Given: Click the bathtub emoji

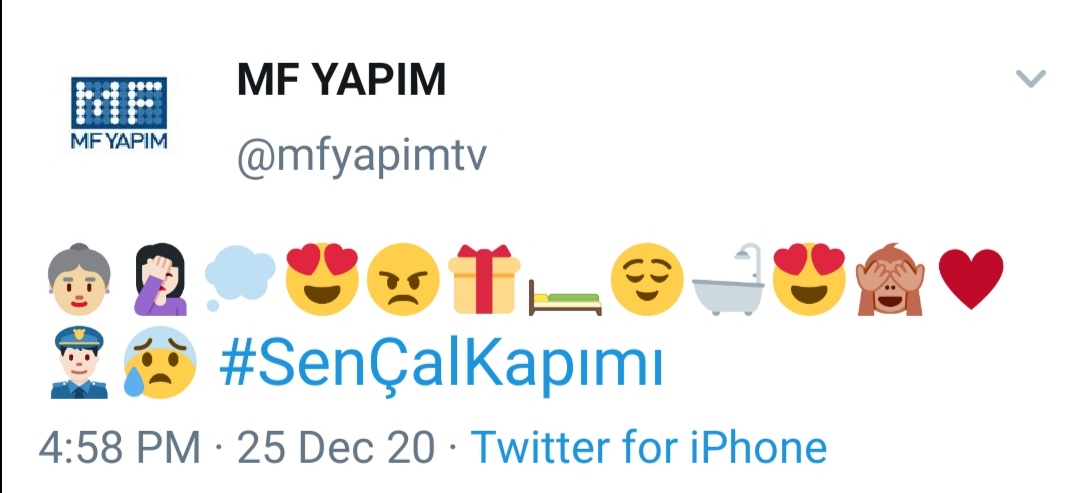Looking at the screenshot, I should (x=728, y=280).
